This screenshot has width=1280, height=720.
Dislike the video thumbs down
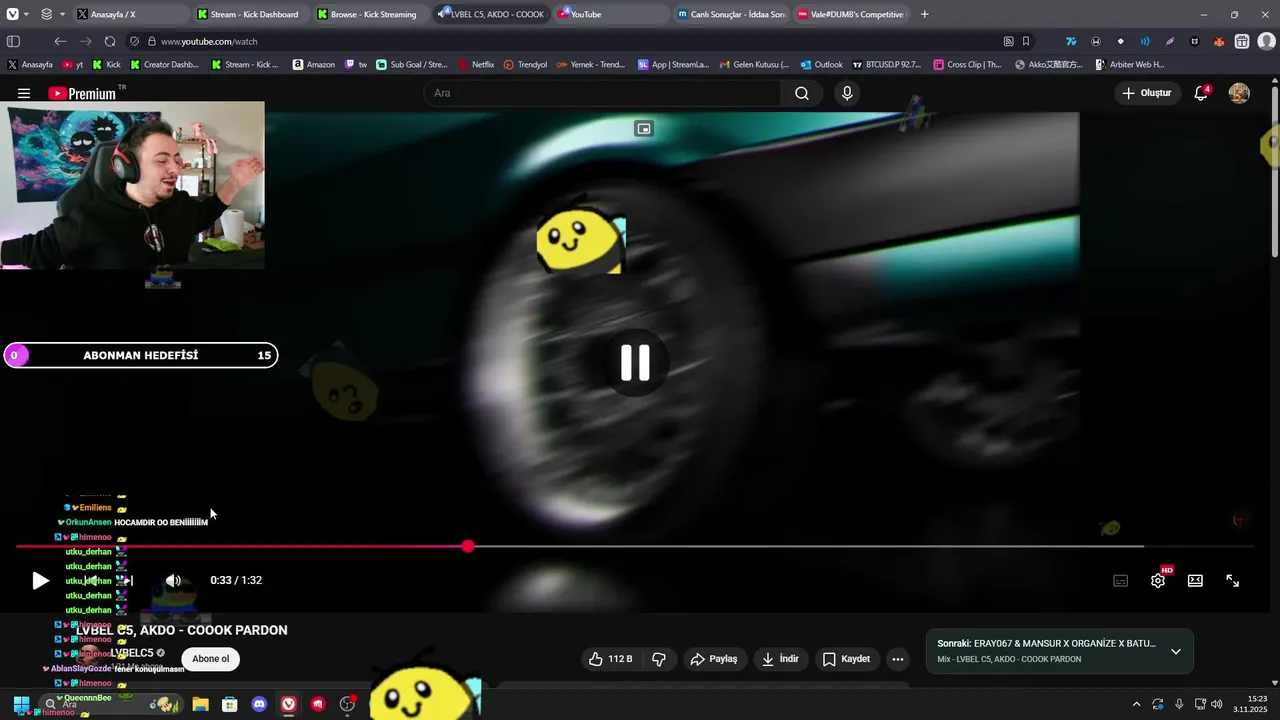tap(659, 659)
